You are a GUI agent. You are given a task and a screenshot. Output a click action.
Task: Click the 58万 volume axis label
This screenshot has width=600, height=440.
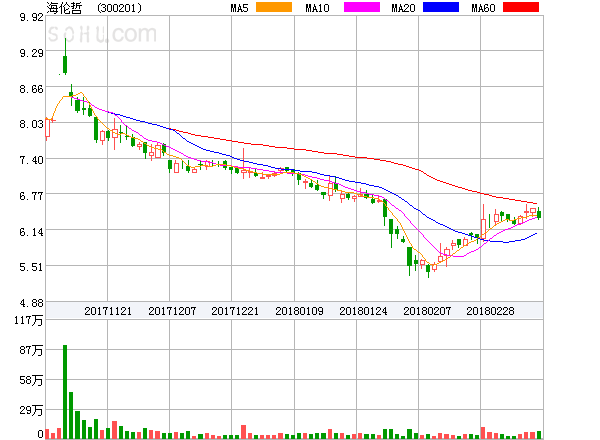(31, 380)
